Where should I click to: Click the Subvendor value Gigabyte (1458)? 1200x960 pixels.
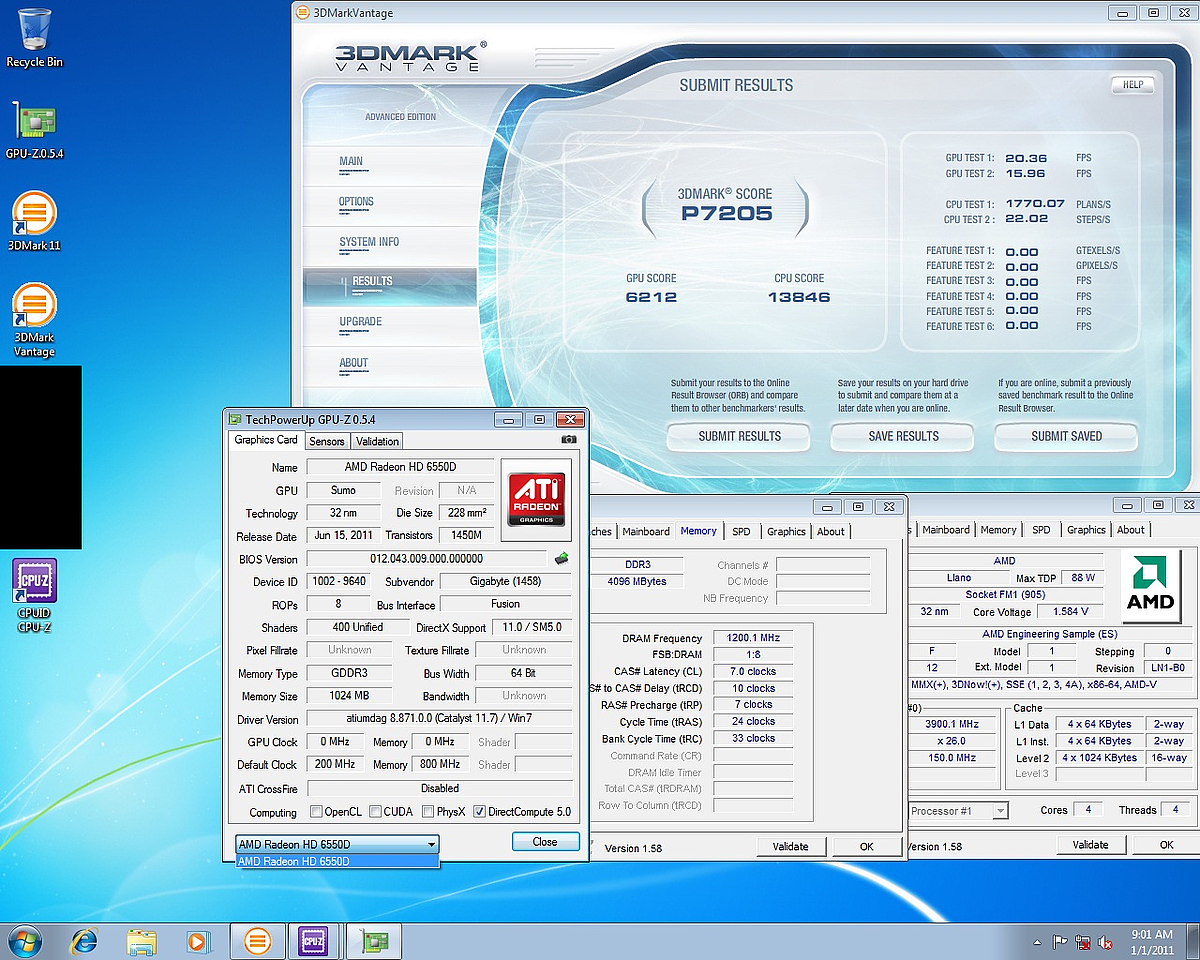[505, 581]
